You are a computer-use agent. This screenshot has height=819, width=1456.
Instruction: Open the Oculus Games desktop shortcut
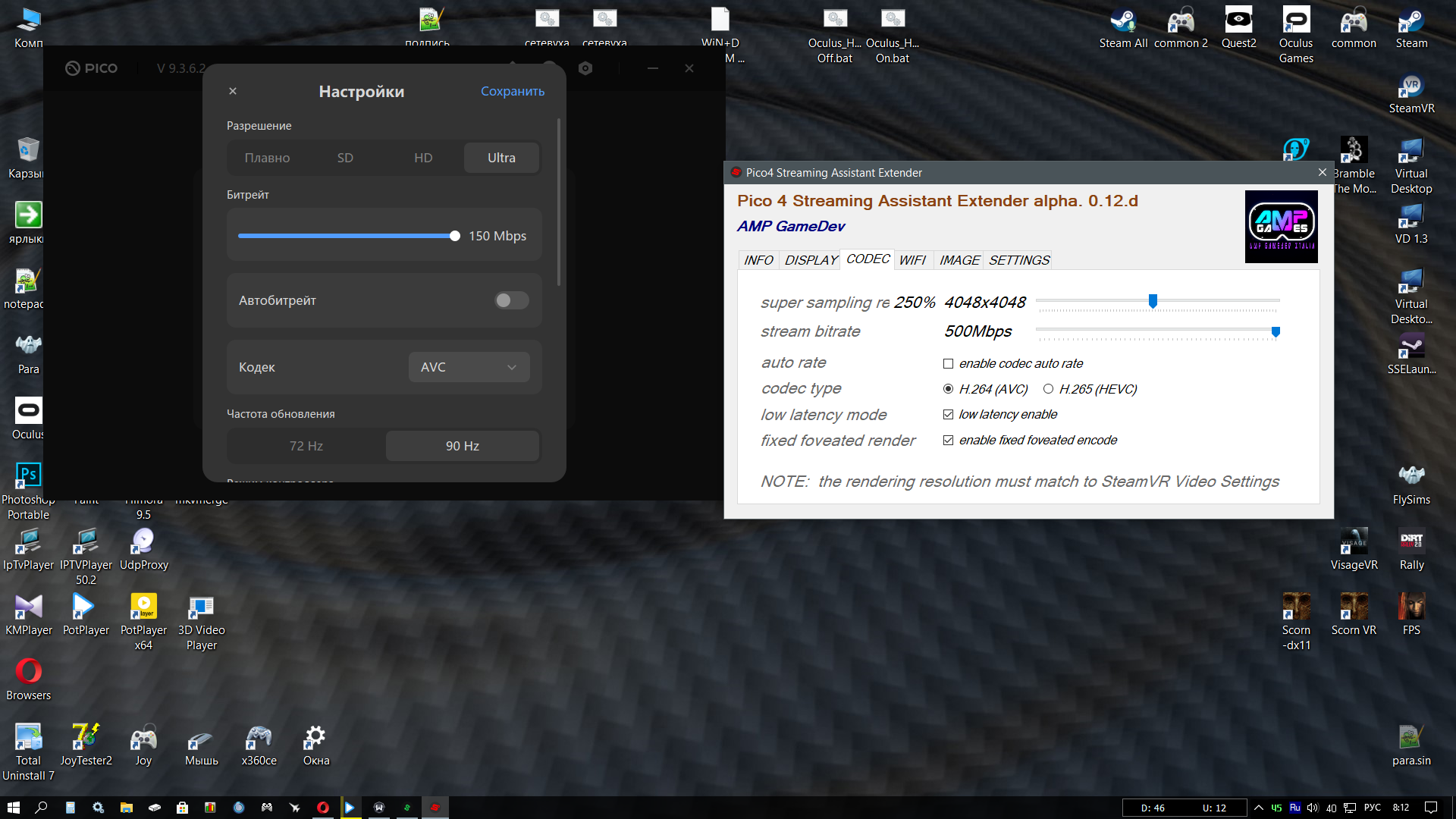1296,35
